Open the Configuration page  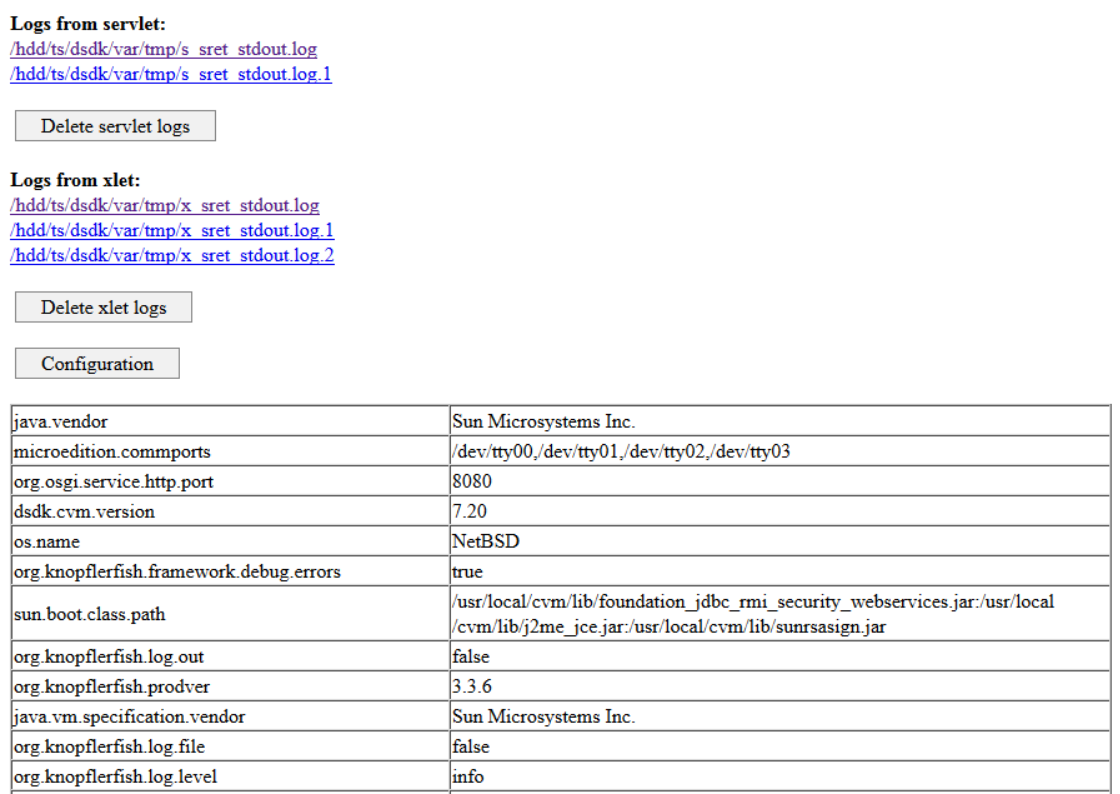pos(96,362)
